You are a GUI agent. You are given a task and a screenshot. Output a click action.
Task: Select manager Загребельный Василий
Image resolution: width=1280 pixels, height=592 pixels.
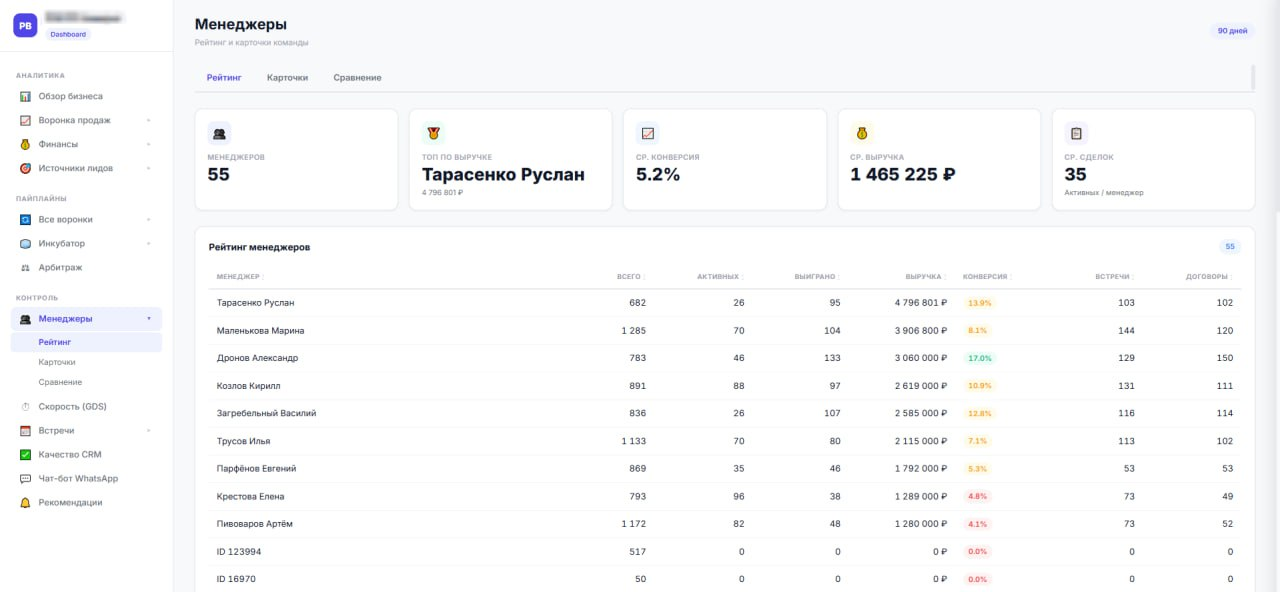point(266,413)
